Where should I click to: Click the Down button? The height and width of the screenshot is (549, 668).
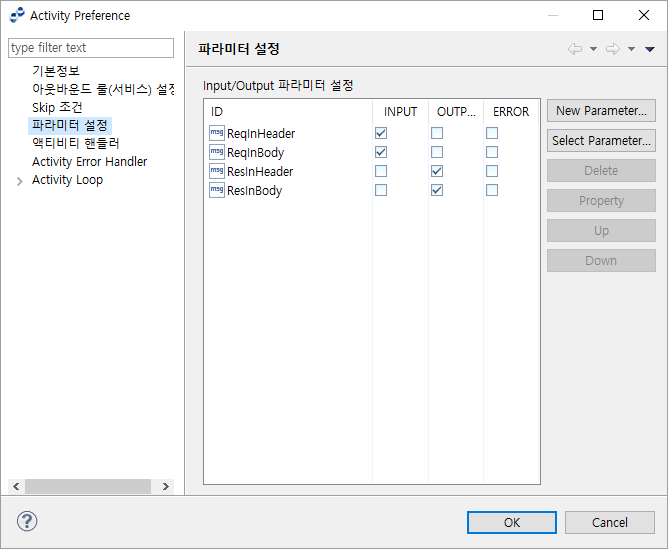(x=601, y=260)
